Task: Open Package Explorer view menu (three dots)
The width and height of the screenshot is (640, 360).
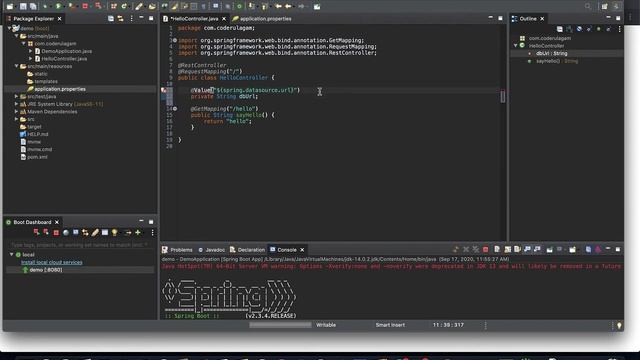Action: tap(131, 19)
